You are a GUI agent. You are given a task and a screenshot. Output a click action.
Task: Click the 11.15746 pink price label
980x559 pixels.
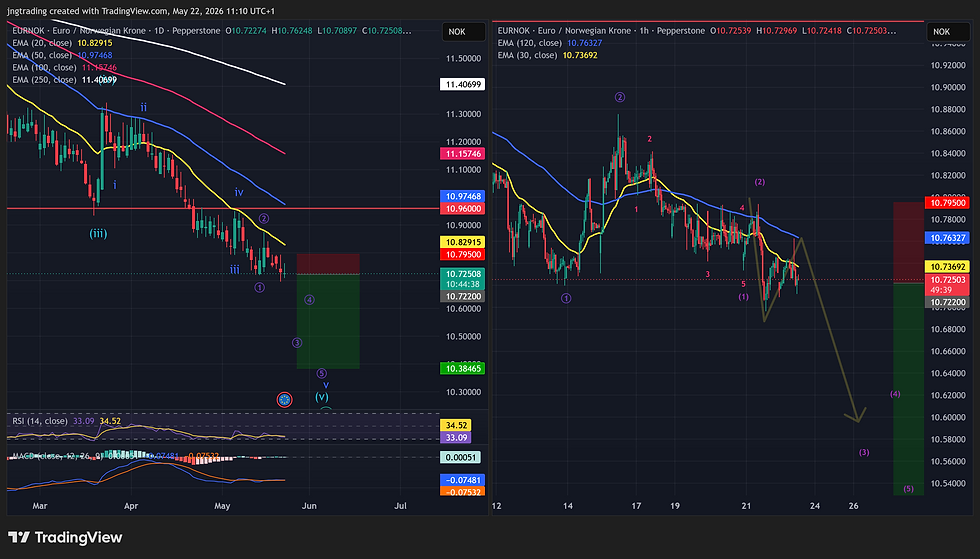click(x=463, y=154)
